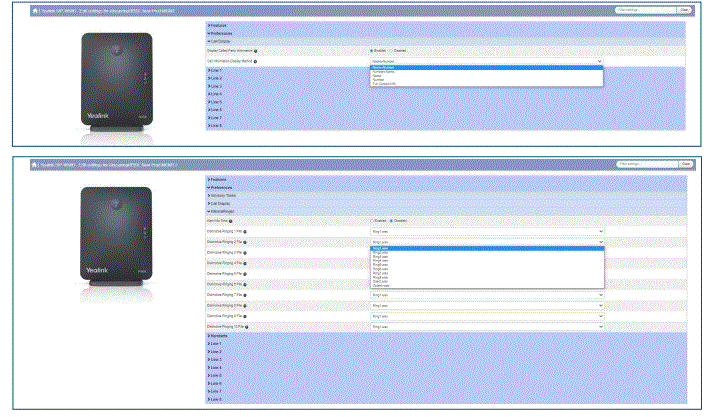712x417 pixels.
Task: Open the info icon beside Distinctive Ringing 6 File
Action: click(245, 284)
